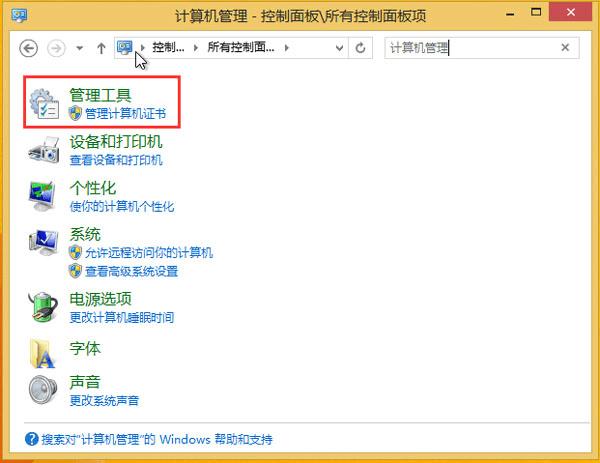Screen dimensions: 600x463
Task: Click shield icon beside 管理计算机证书
Action: click(x=75, y=113)
